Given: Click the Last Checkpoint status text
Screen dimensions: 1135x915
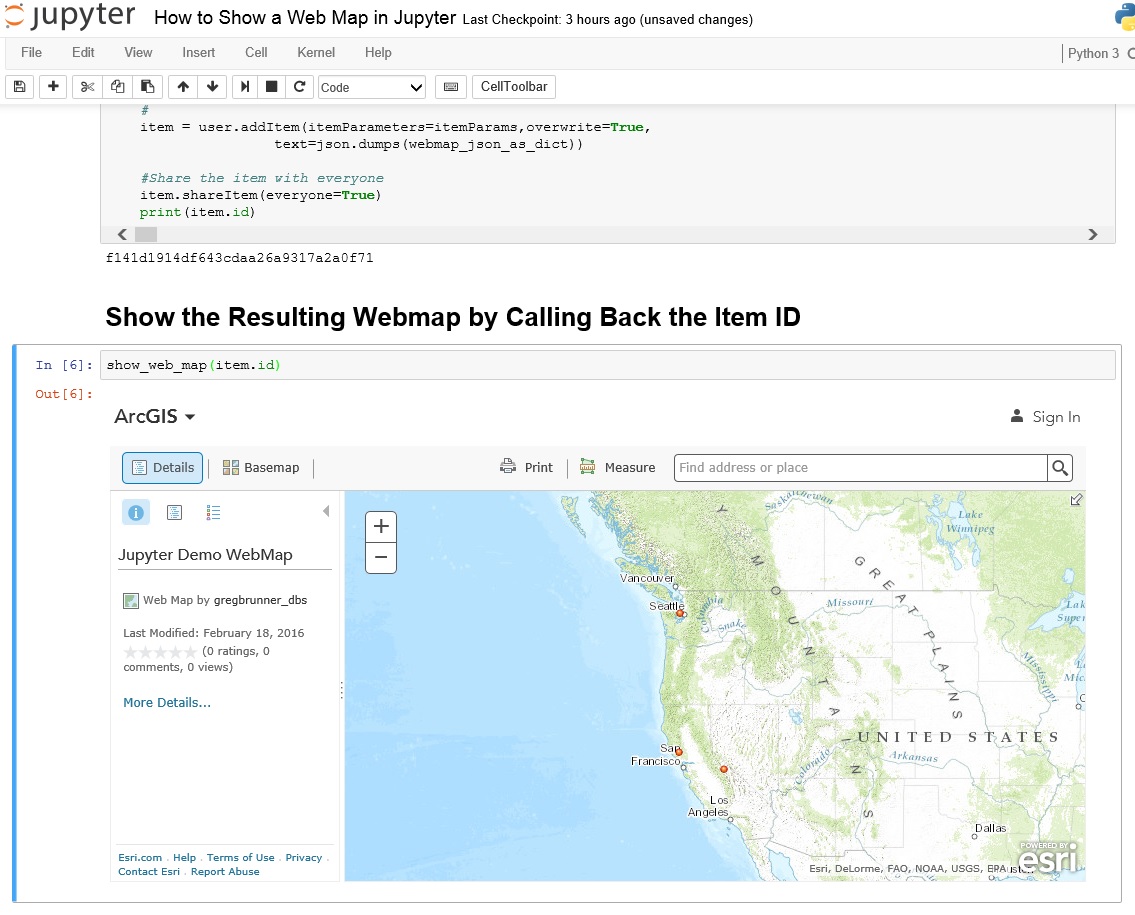Looking at the screenshot, I should click(548, 20).
